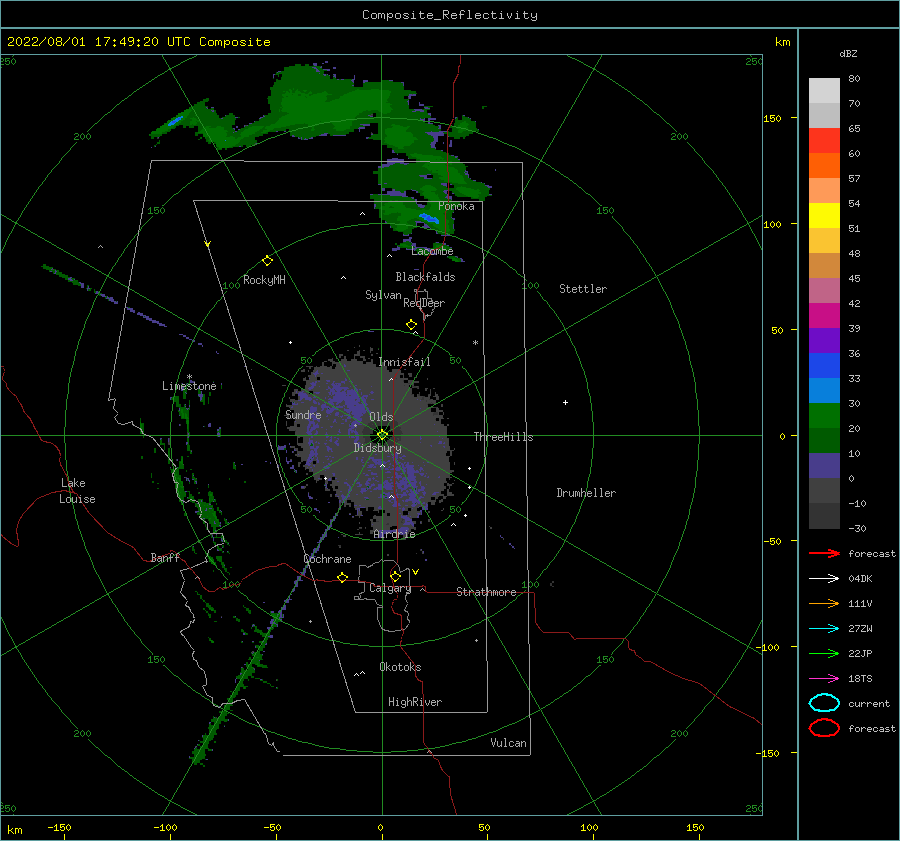Click the 111V legend text
Image resolution: width=900 pixels, height=841 pixels.
860,603
